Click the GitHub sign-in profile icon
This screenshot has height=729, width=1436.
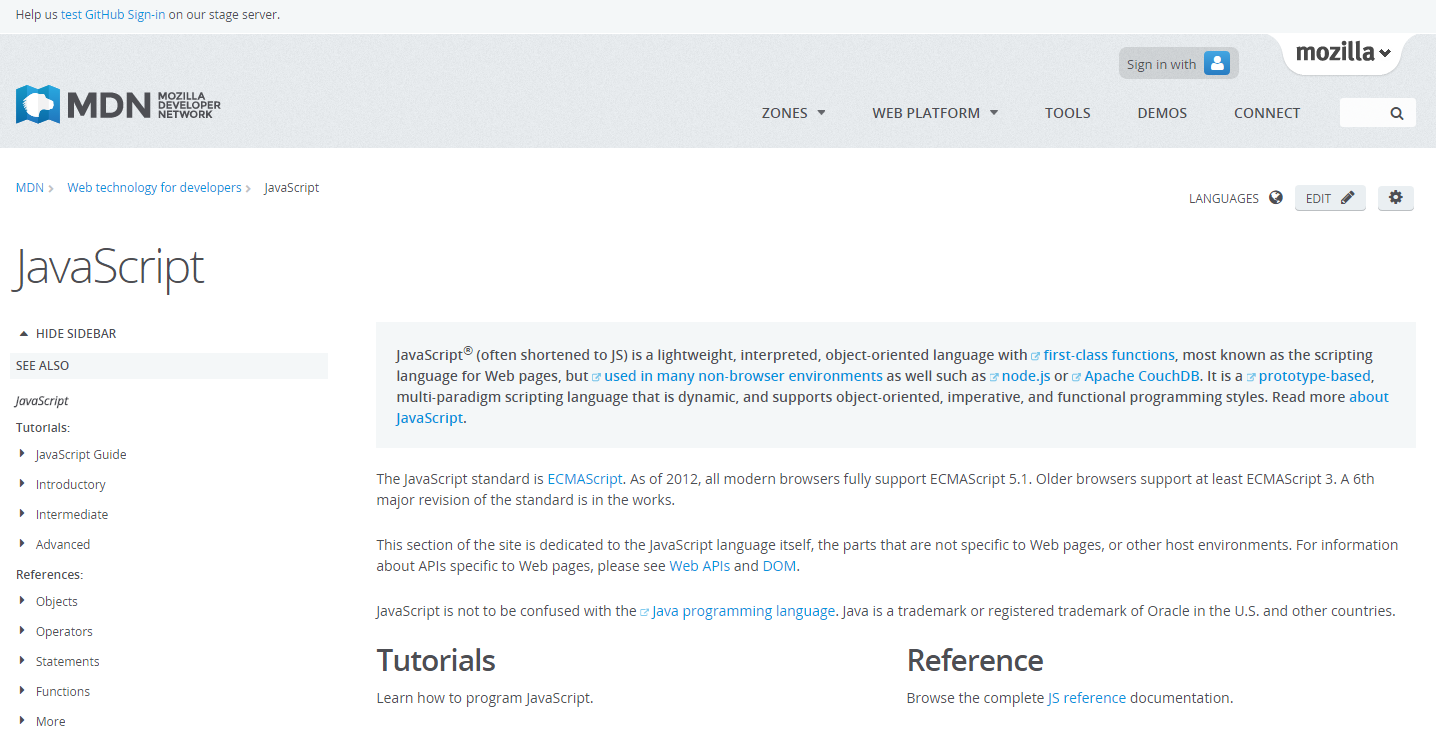click(1216, 64)
